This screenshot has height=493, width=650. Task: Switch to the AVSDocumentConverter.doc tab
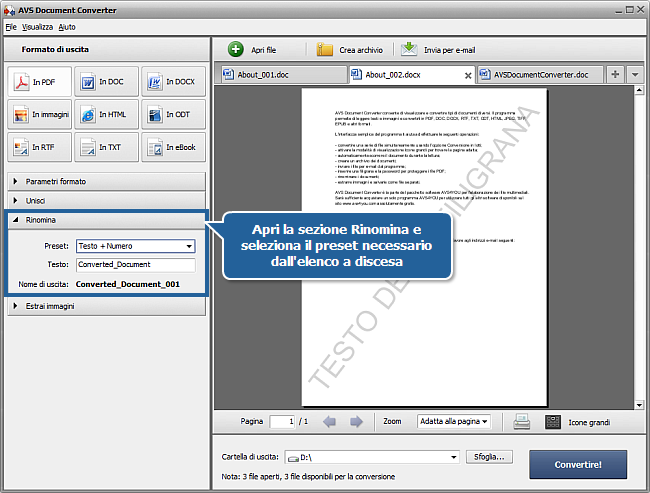(x=540, y=75)
